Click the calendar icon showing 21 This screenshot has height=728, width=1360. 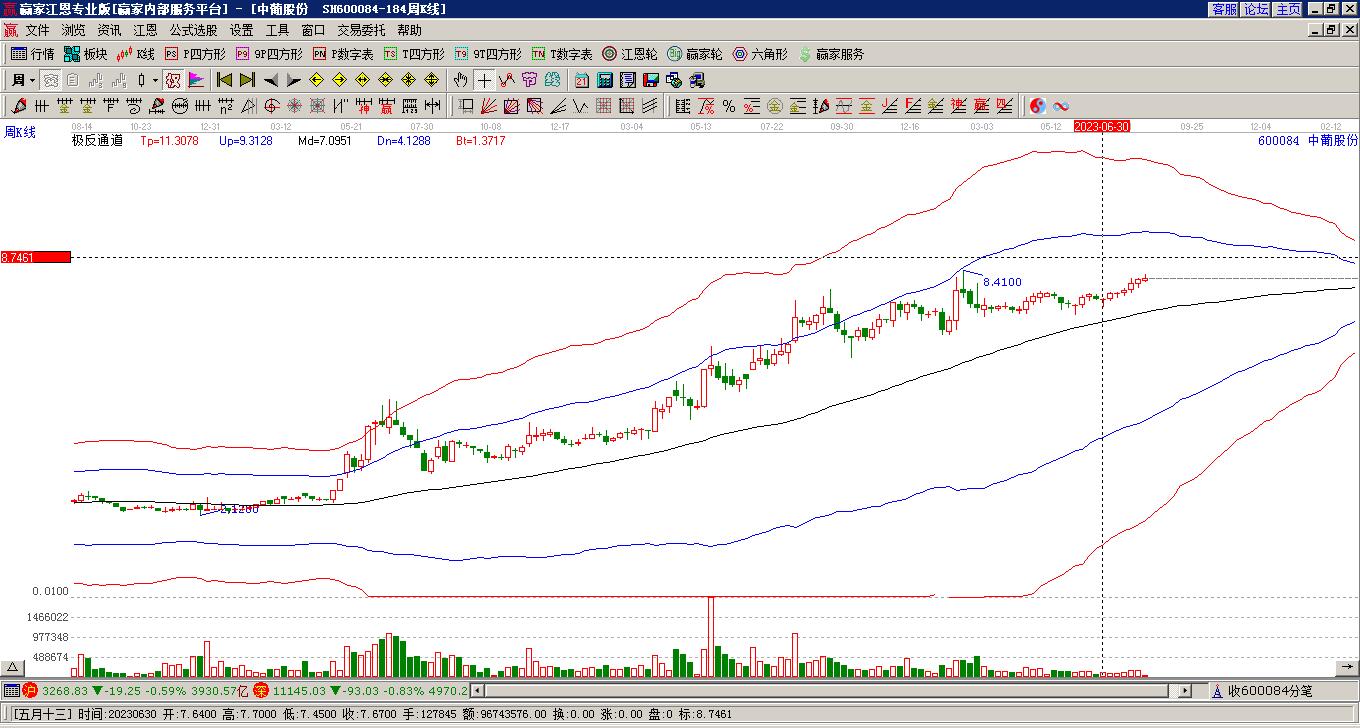(x=582, y=80)
